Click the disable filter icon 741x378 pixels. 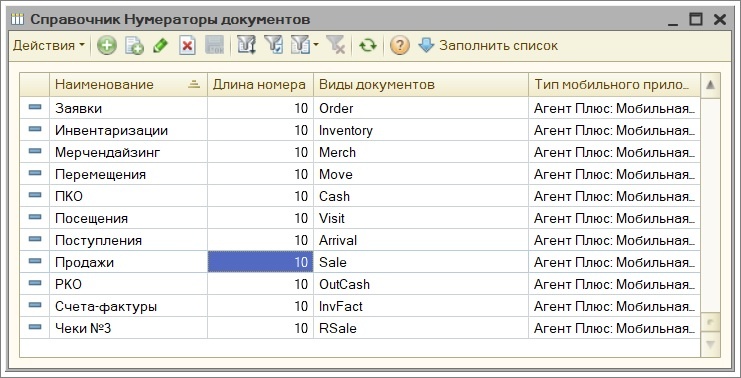335,46
